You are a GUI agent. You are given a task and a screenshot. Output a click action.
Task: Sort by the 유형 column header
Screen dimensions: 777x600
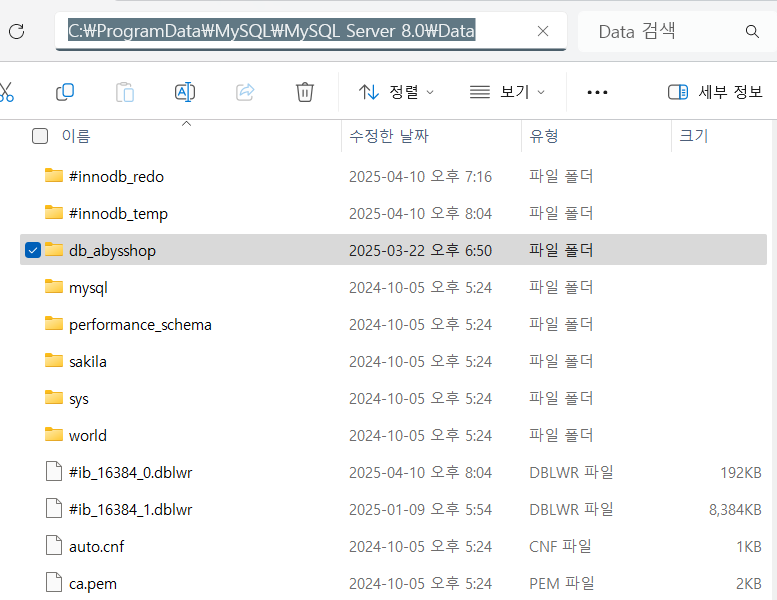544,136
